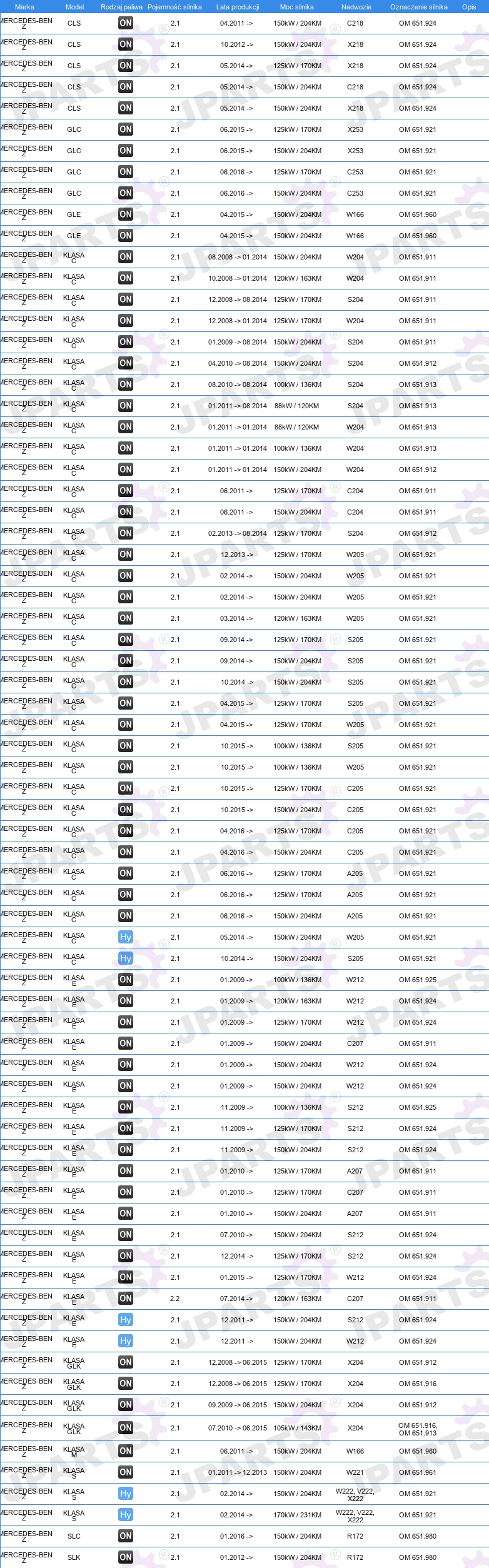Click the ON badge in the 08.2010 -> 08.2014 row
The width and height of the screenshot is (489, 1568).
point(126,384)
